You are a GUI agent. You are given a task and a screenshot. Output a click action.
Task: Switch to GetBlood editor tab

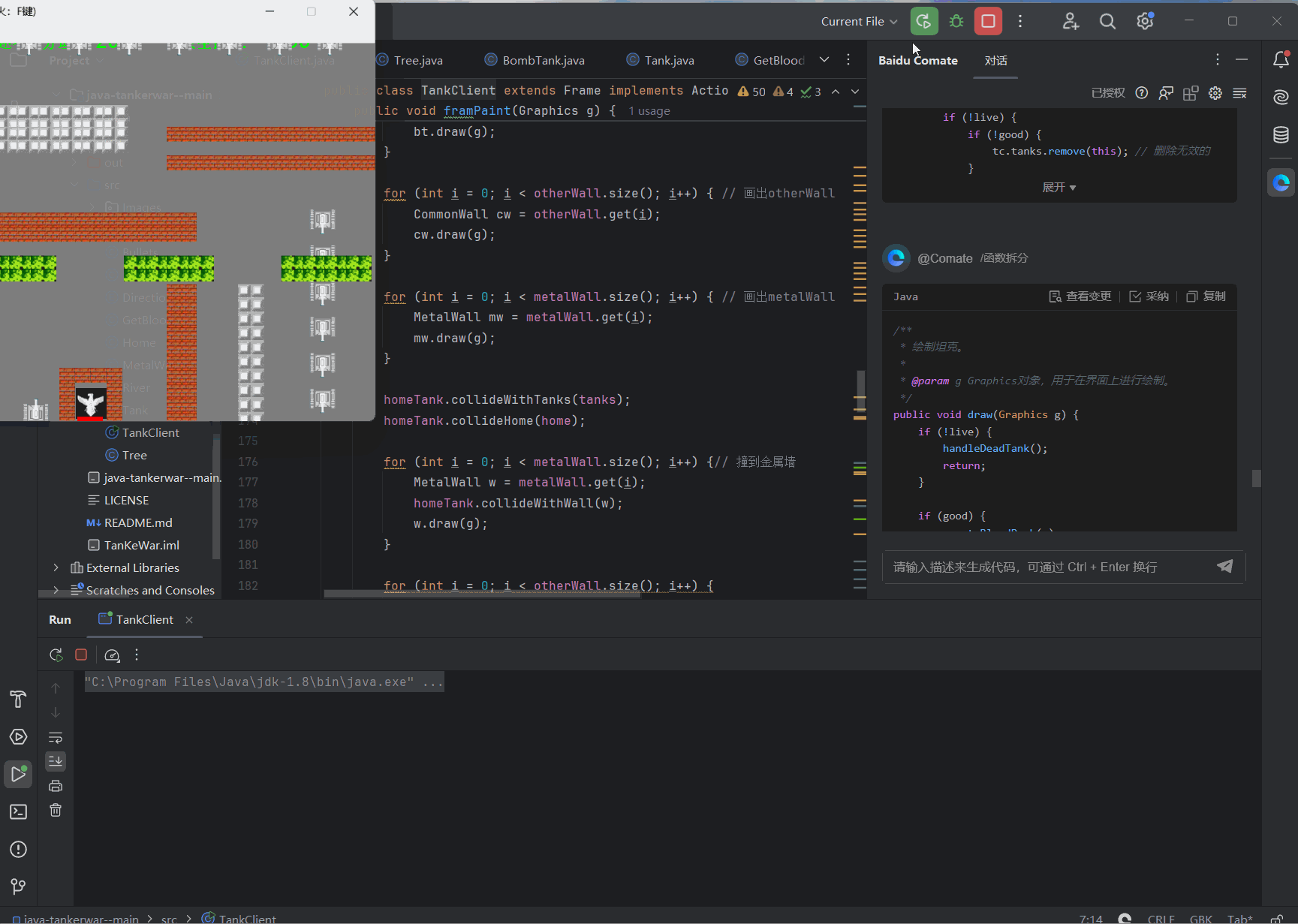pos(770,60)
